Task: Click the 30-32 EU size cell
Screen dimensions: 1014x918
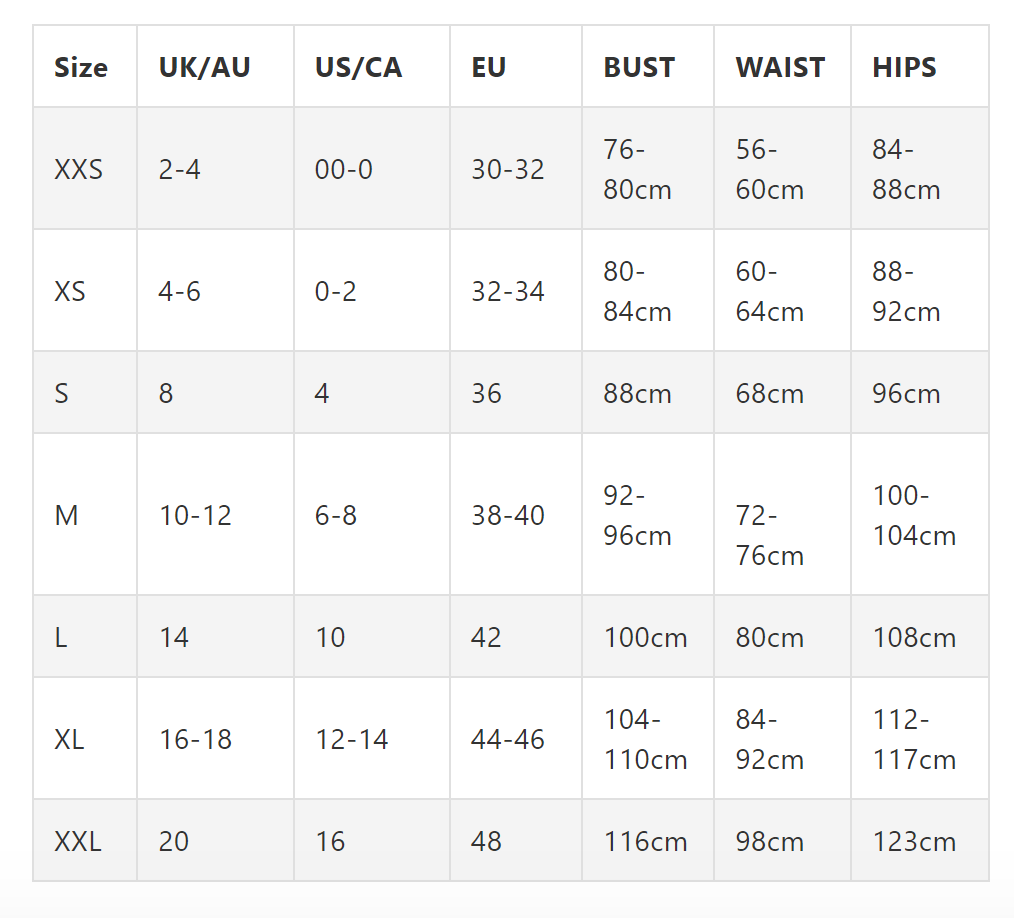Action: pyautogui.click(x=508, y=169)
